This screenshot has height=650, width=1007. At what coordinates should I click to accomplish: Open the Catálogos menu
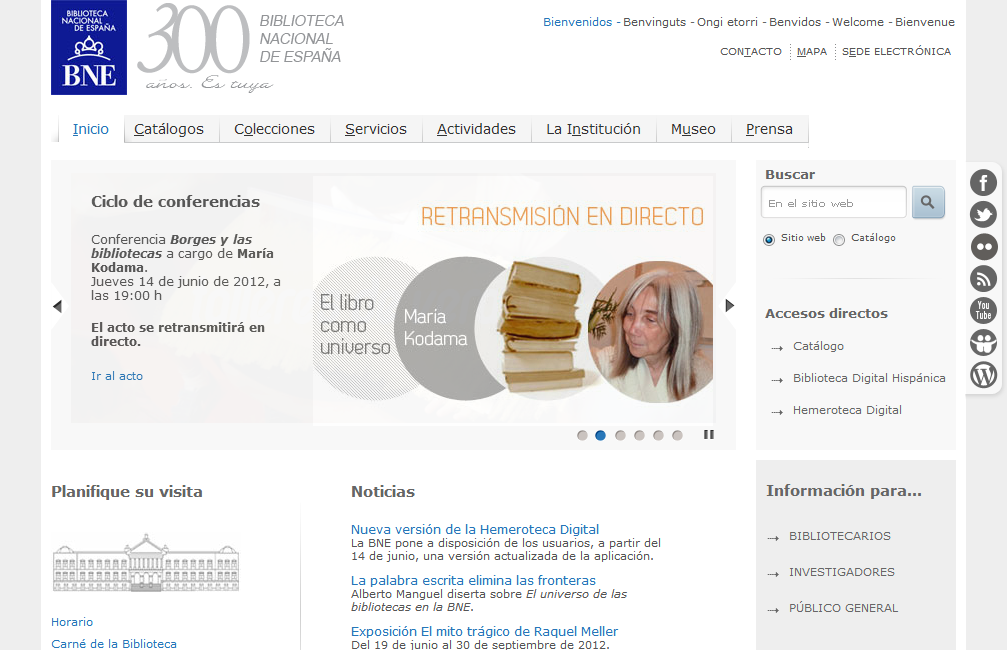click(x=169, y=129)
